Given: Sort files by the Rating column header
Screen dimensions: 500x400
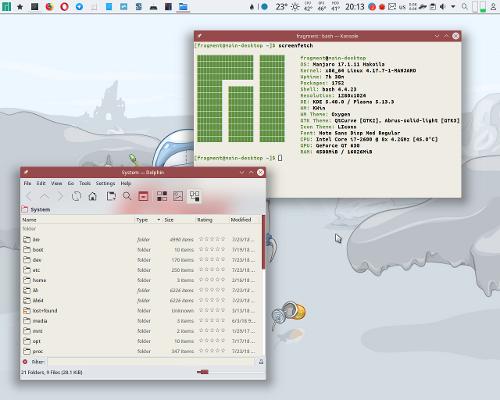Looking at the screenshot, I should (x=212, y=220).
